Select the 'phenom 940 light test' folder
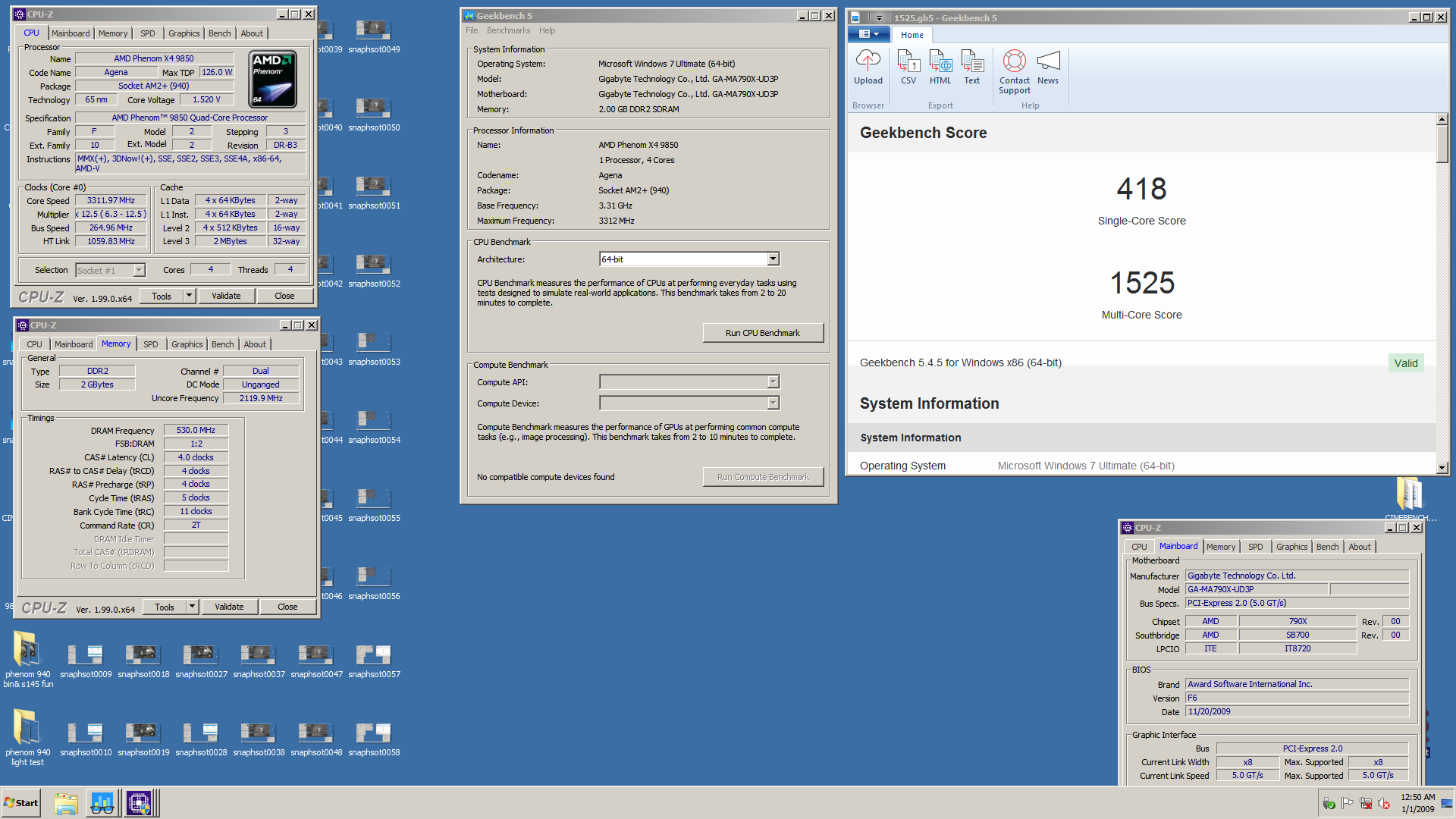This screenshot has height=819, width=1456. (x=28, y=738)
